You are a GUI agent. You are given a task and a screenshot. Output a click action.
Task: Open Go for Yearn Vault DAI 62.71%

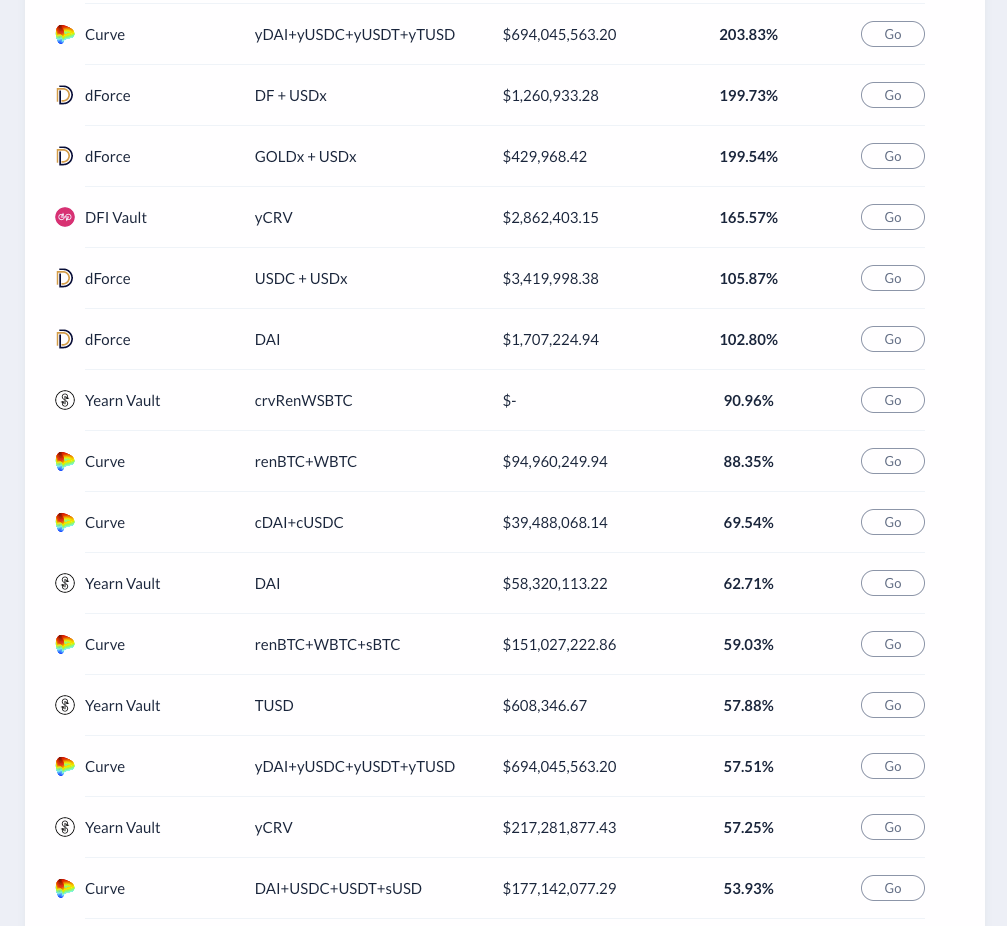tap(893, 583)
